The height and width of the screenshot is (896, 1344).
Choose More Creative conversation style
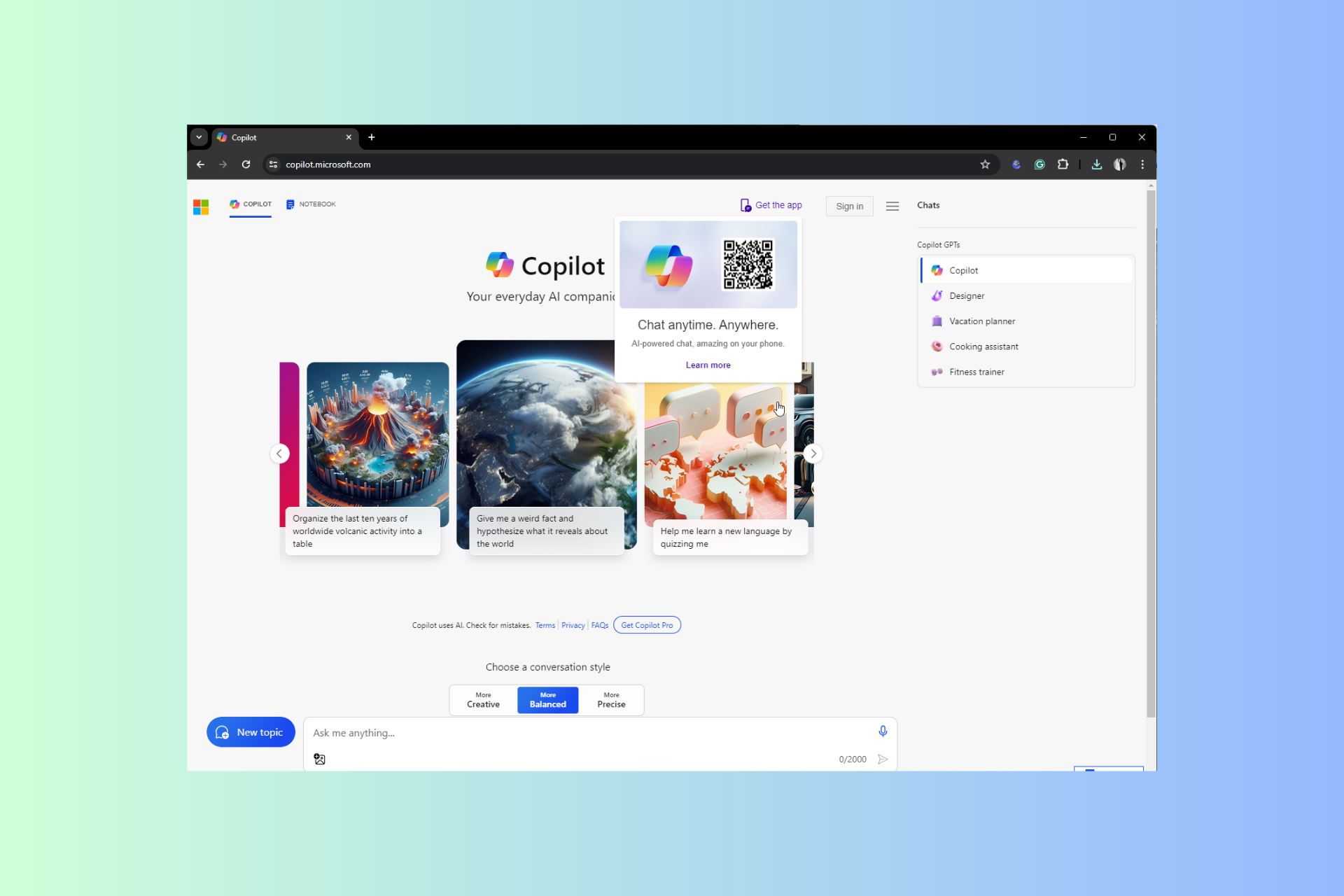483,700
